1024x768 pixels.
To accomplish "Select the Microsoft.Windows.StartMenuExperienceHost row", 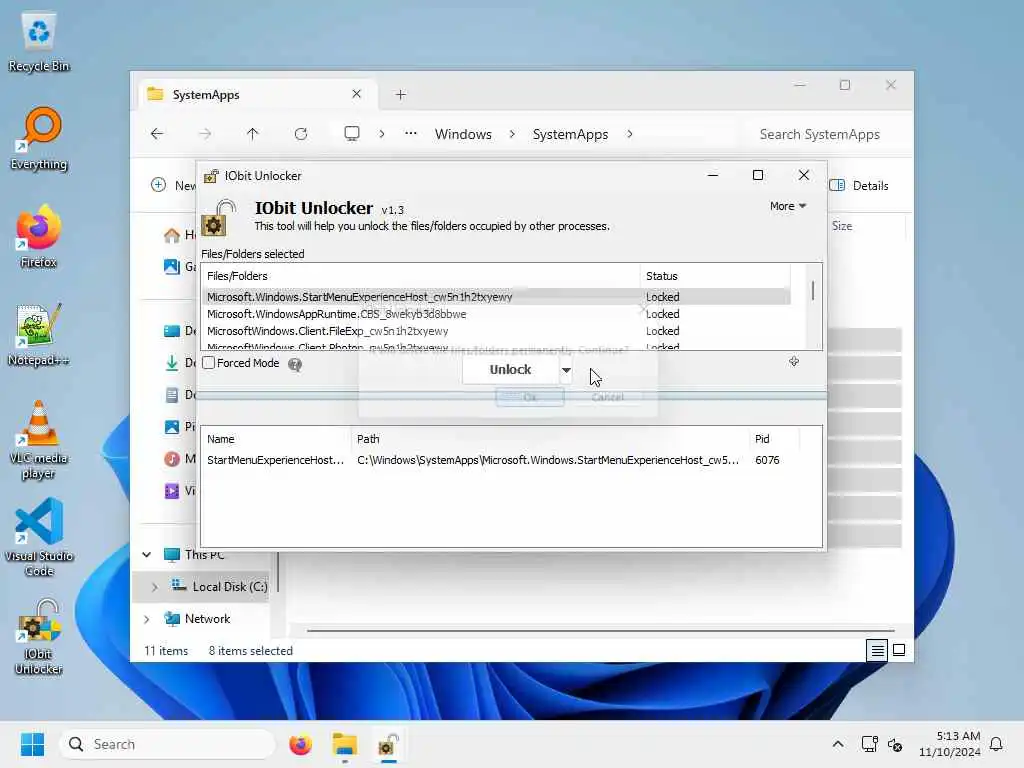I will pyautogui.click(x=496, y=297).
